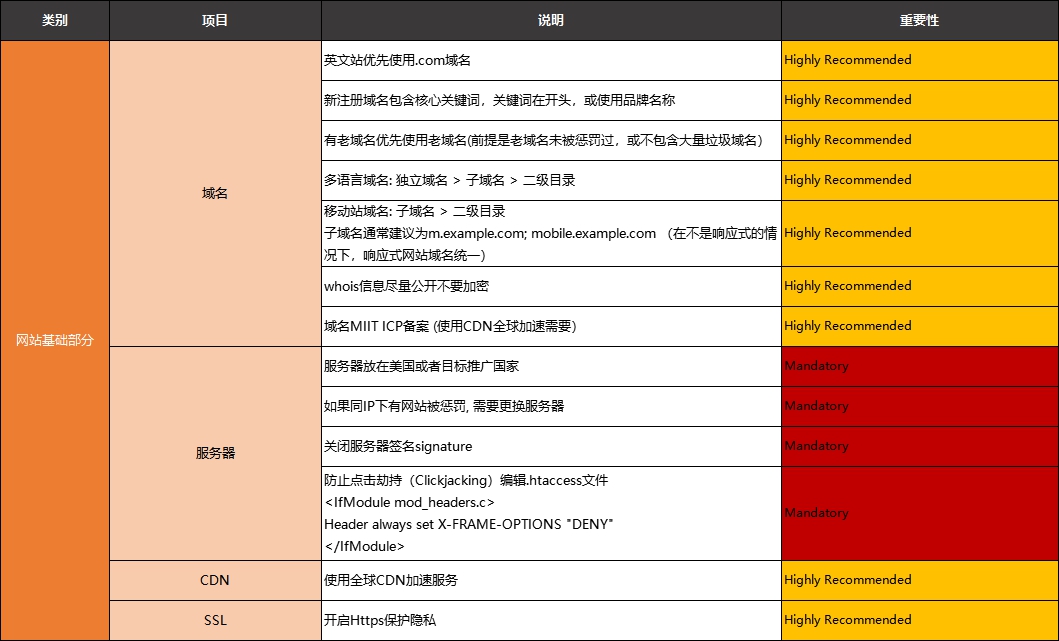Click the SSL cell in 项目 column
The width and height of the screenshot is (1059, 641).
(215, 620)
